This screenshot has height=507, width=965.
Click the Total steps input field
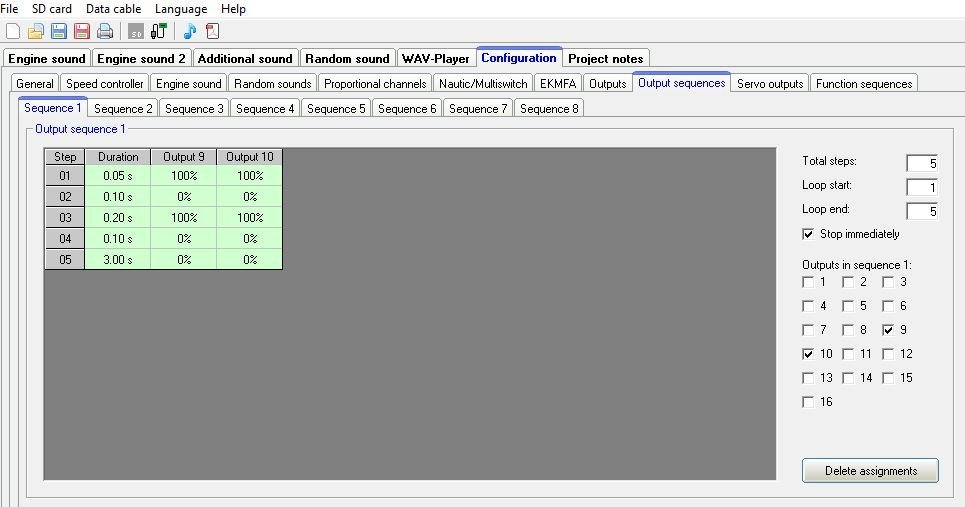click(922, 163)
